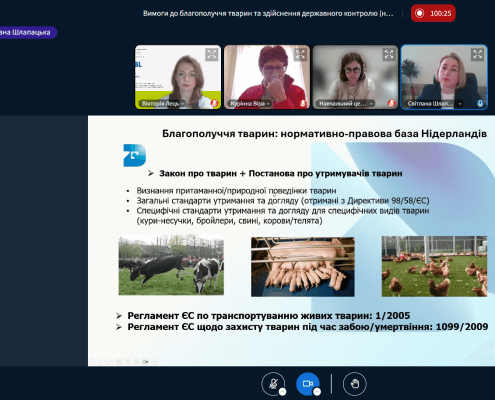Toggle the muted microphone button

pos(273,384)
